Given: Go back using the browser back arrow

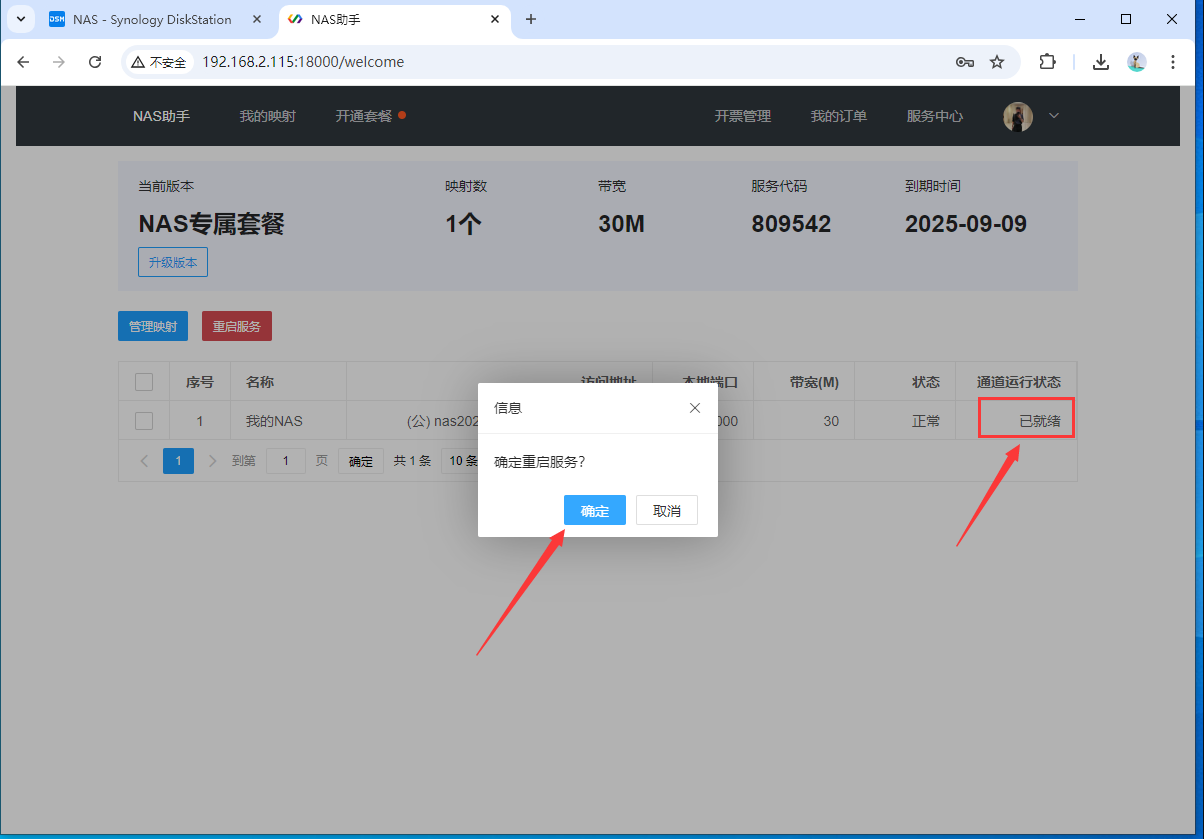Looking at the screenshot, I should [24, 62].
